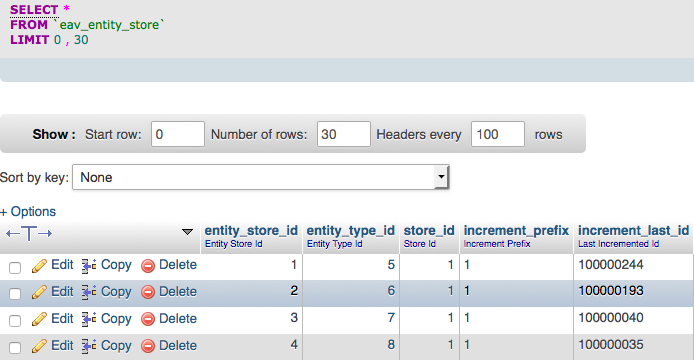Click the eav_entity_store table name in query

pos(109,25)
